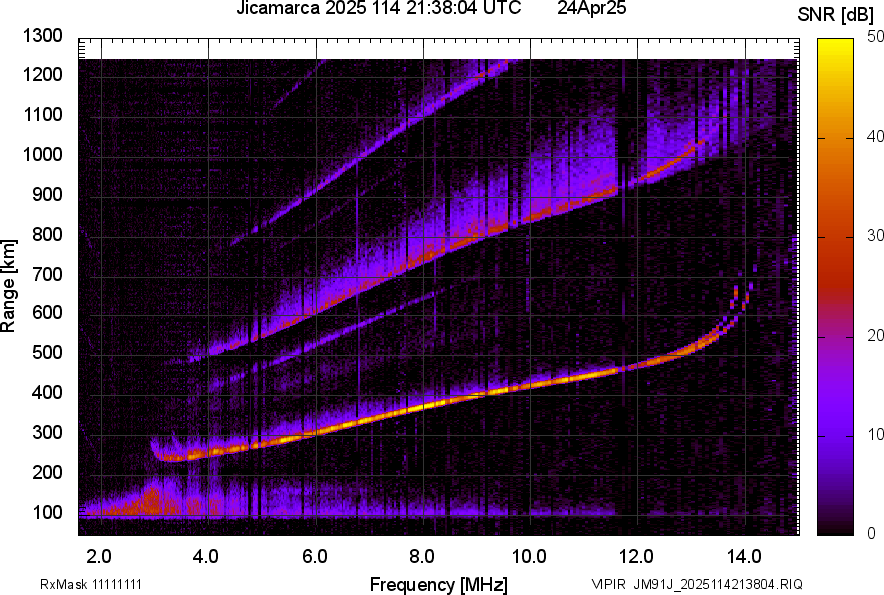
Task: Click the range axis value '1300'
Action: pyautogui.click(x=42, y=36)
